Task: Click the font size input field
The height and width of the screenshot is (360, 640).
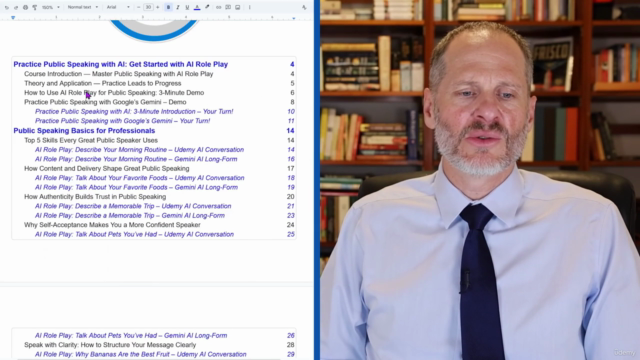Action: click(148, 7)
